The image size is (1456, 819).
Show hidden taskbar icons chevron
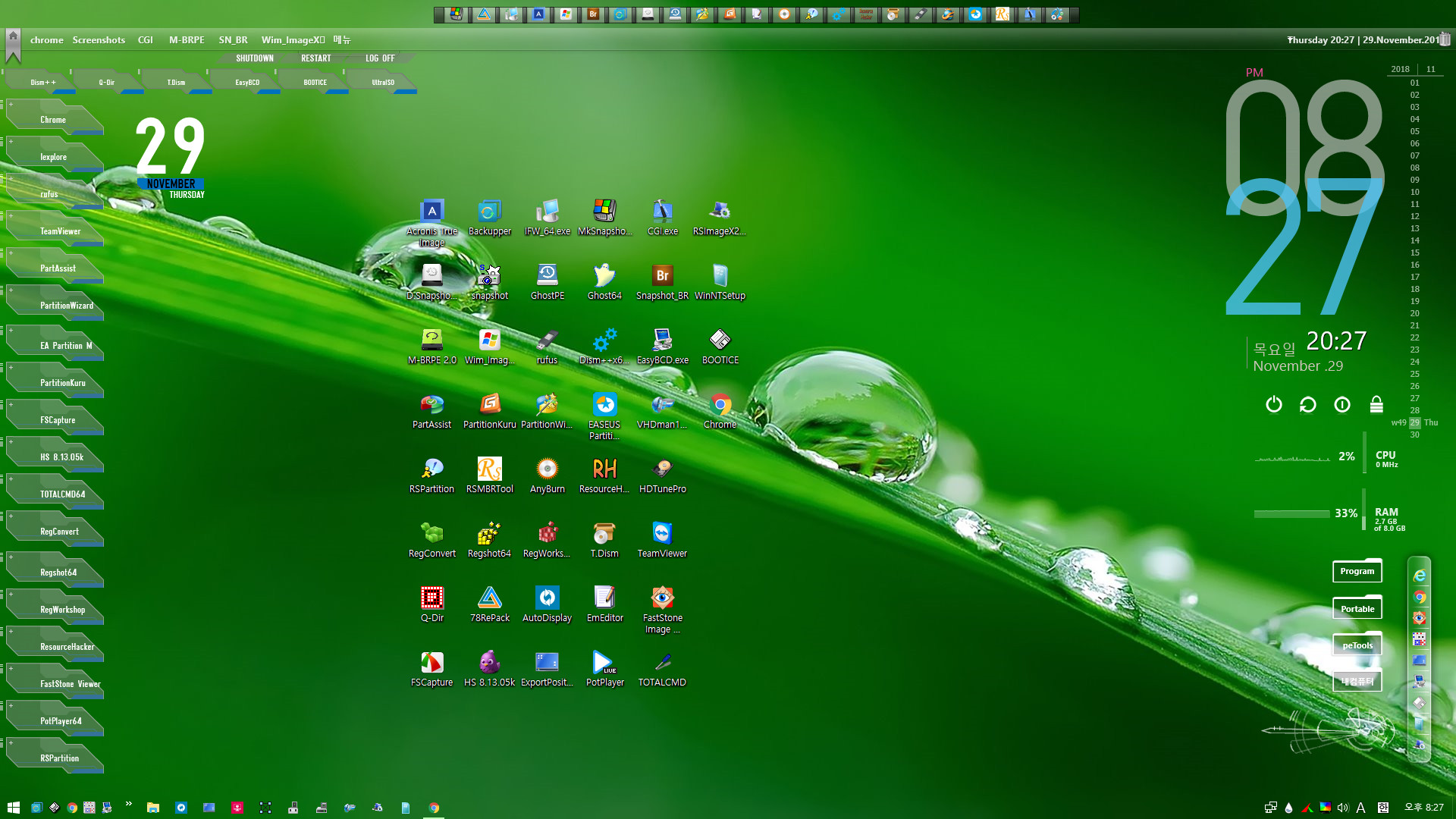click(128, 804)
